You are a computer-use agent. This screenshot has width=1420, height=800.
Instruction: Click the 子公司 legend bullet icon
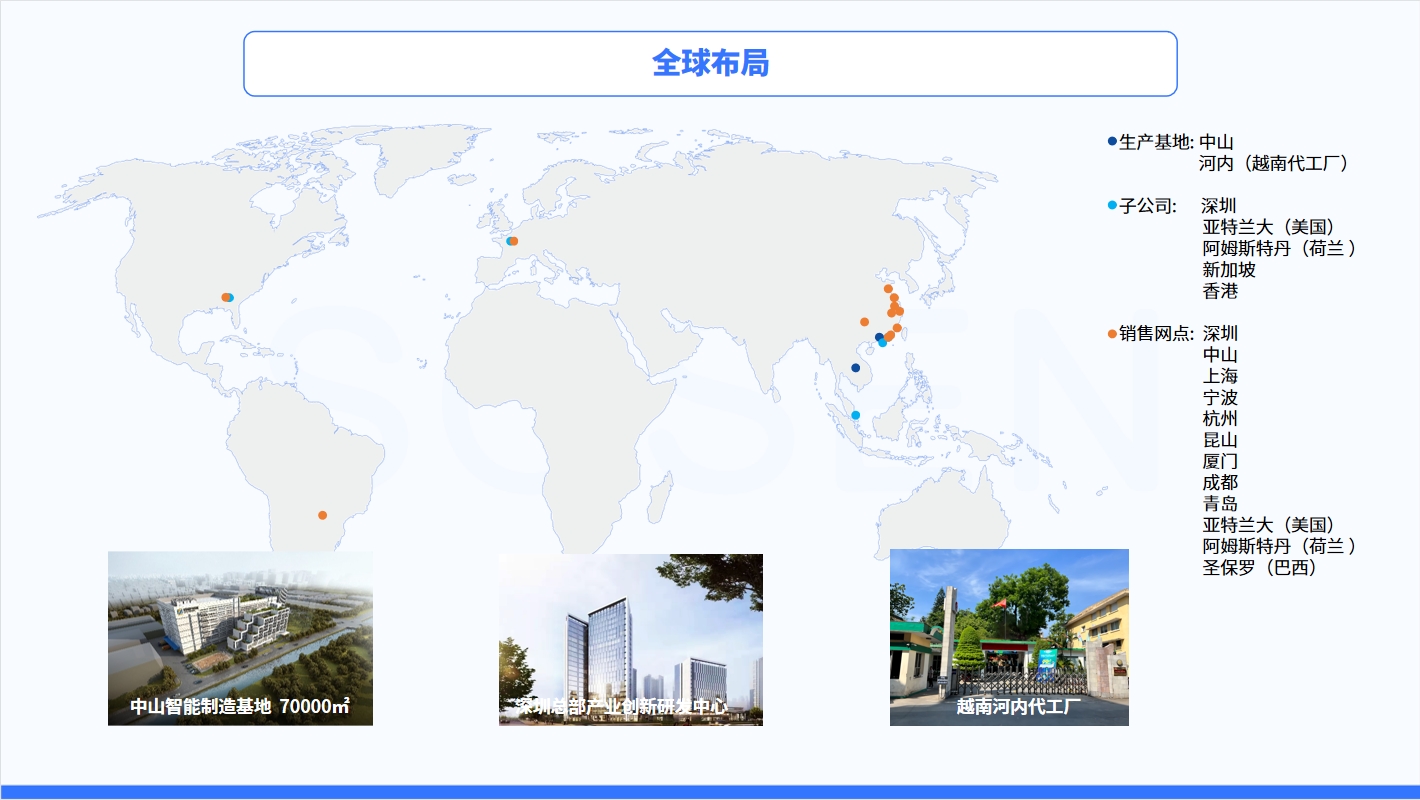point(1110,205)
